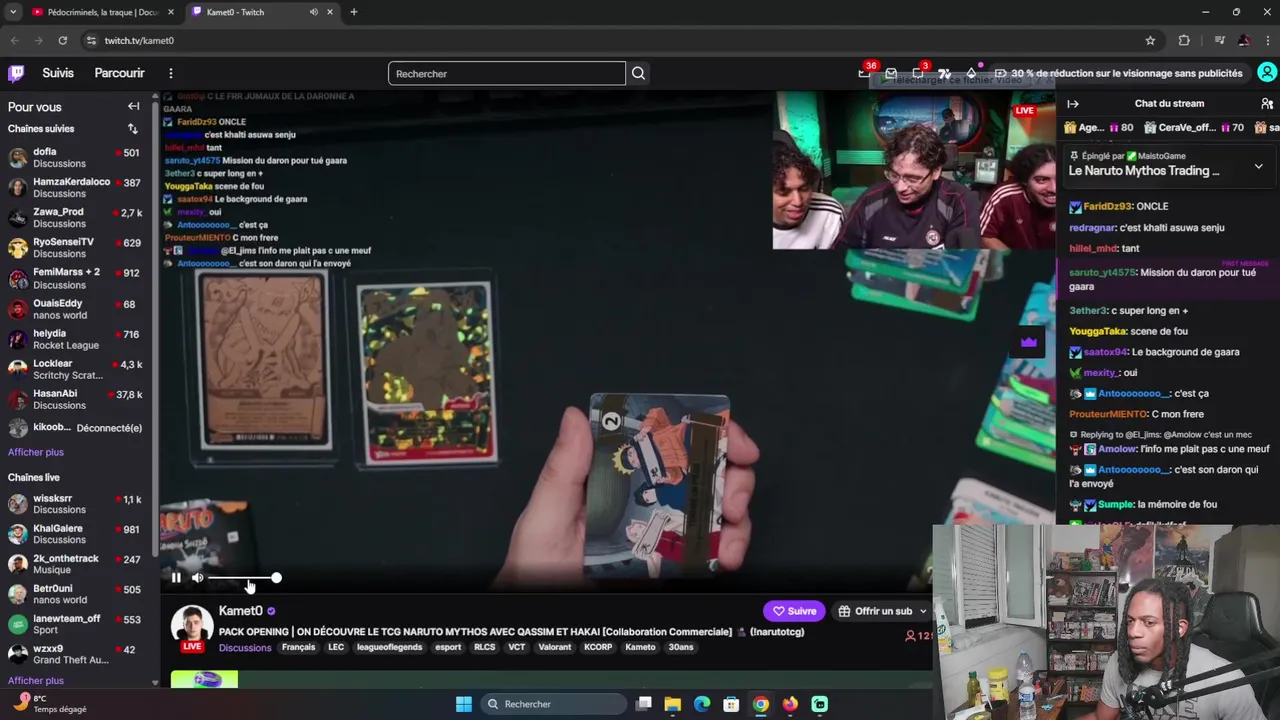Open Locklear Scritchy Scratchy channel

[x=75, y=369]
